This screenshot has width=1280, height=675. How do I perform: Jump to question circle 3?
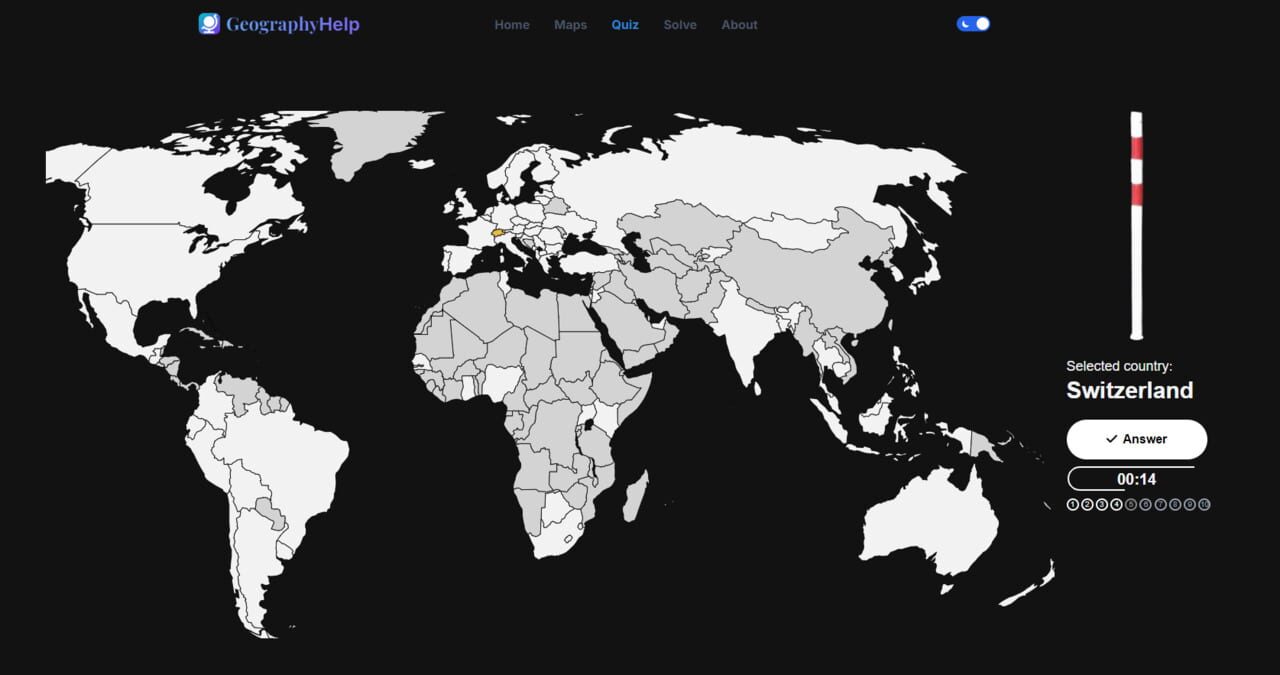1101,504
